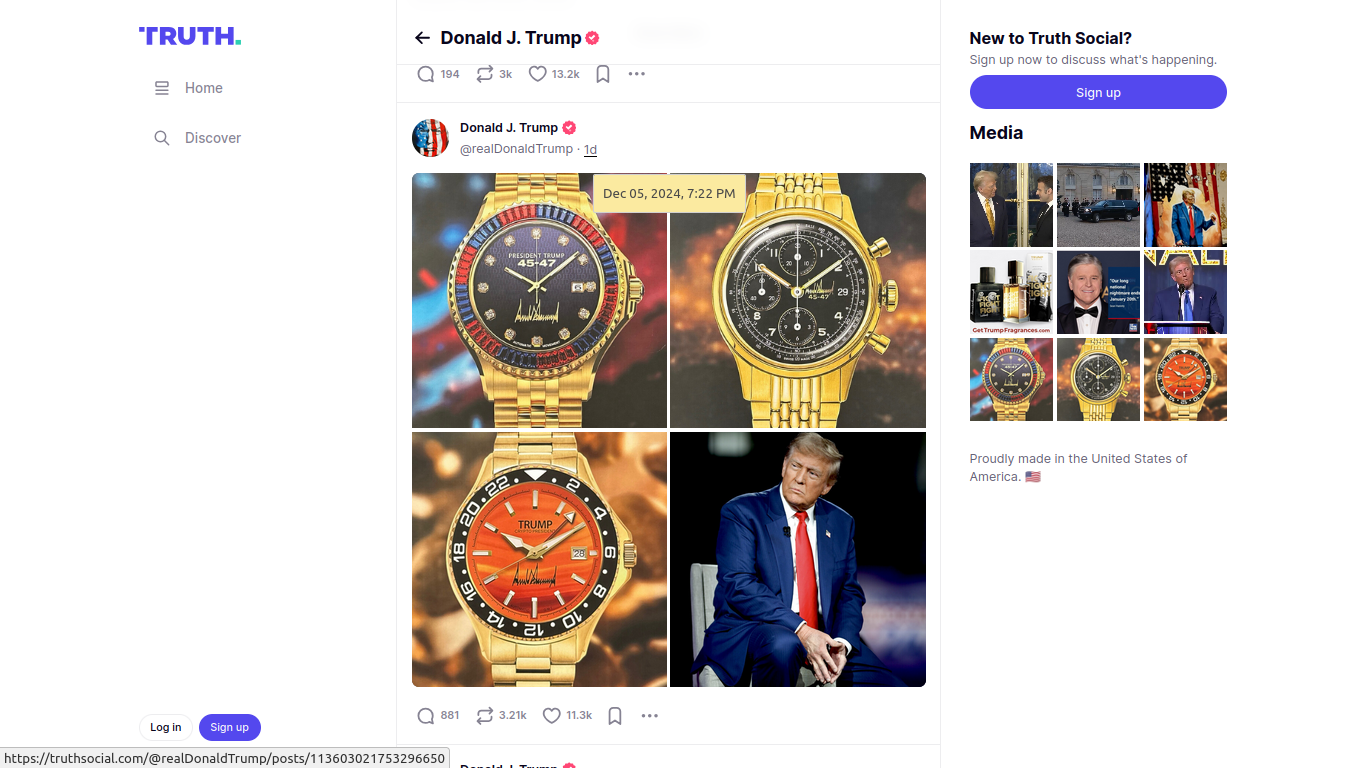Open replies on the watch post (881)
The width and height of the screenshot is (1366, 768).
point(437,715)
